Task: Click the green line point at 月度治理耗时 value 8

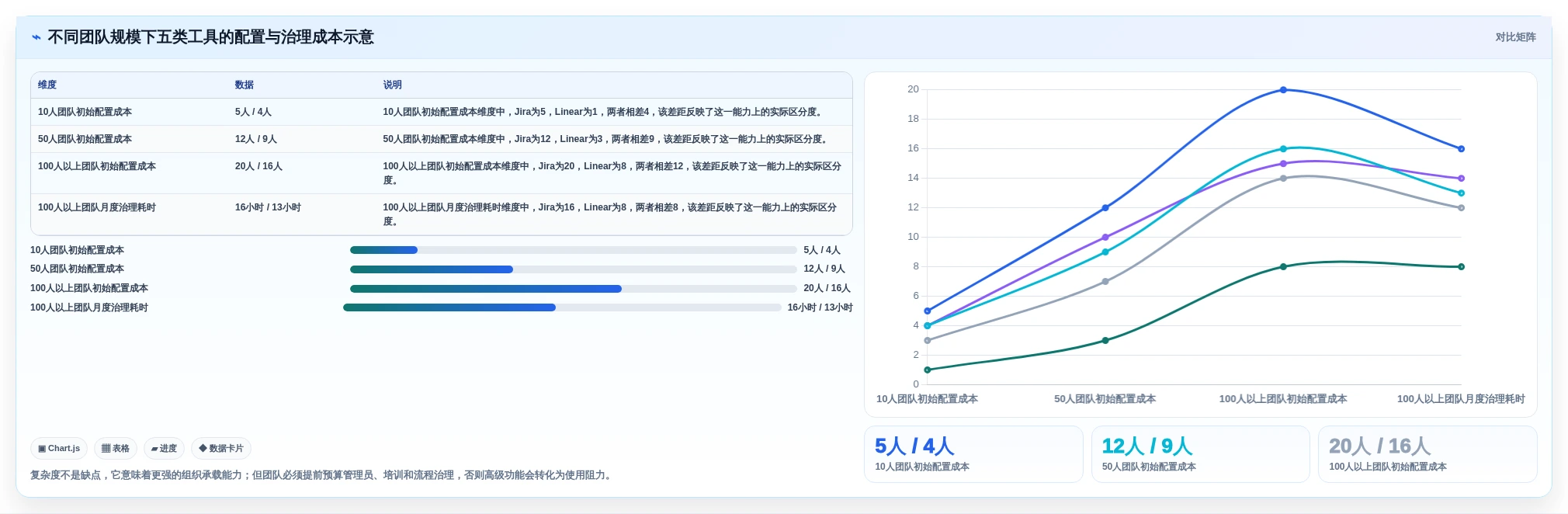Action: (x=1461, y=266)
